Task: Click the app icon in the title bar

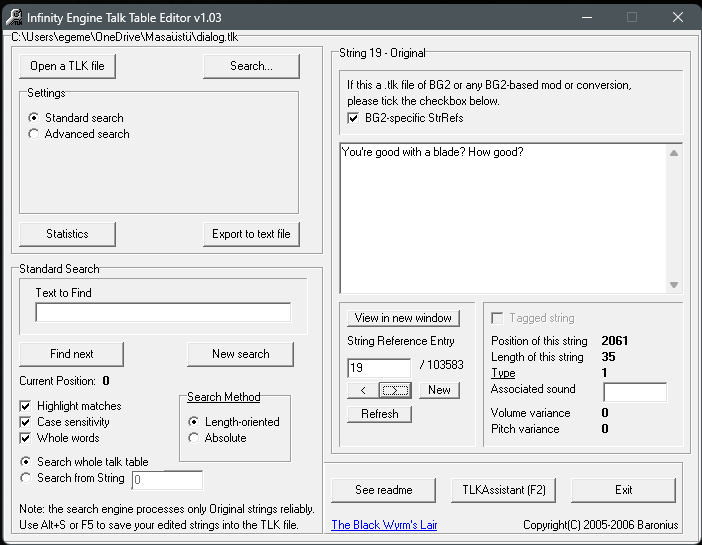Action: 13,17
